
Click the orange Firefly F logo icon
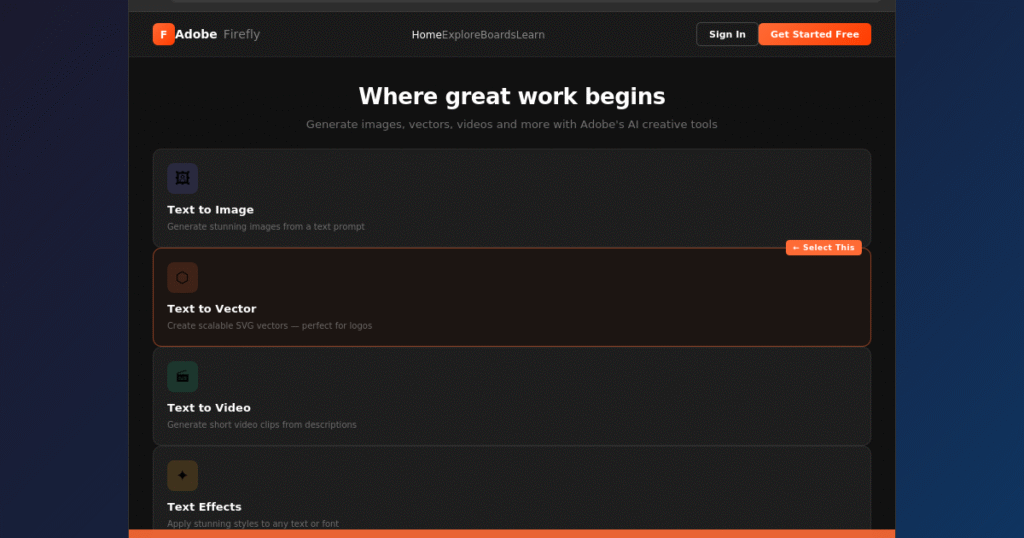(163, 34)
